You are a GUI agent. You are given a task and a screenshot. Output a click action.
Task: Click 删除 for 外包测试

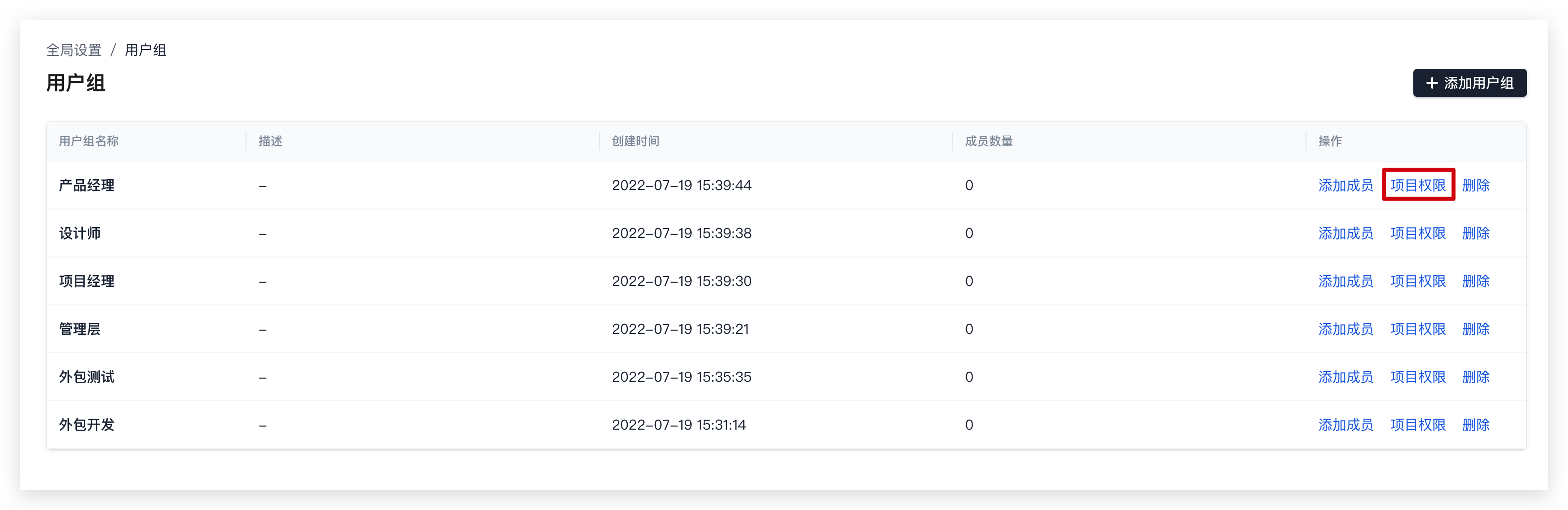[x=1476, y=377]
